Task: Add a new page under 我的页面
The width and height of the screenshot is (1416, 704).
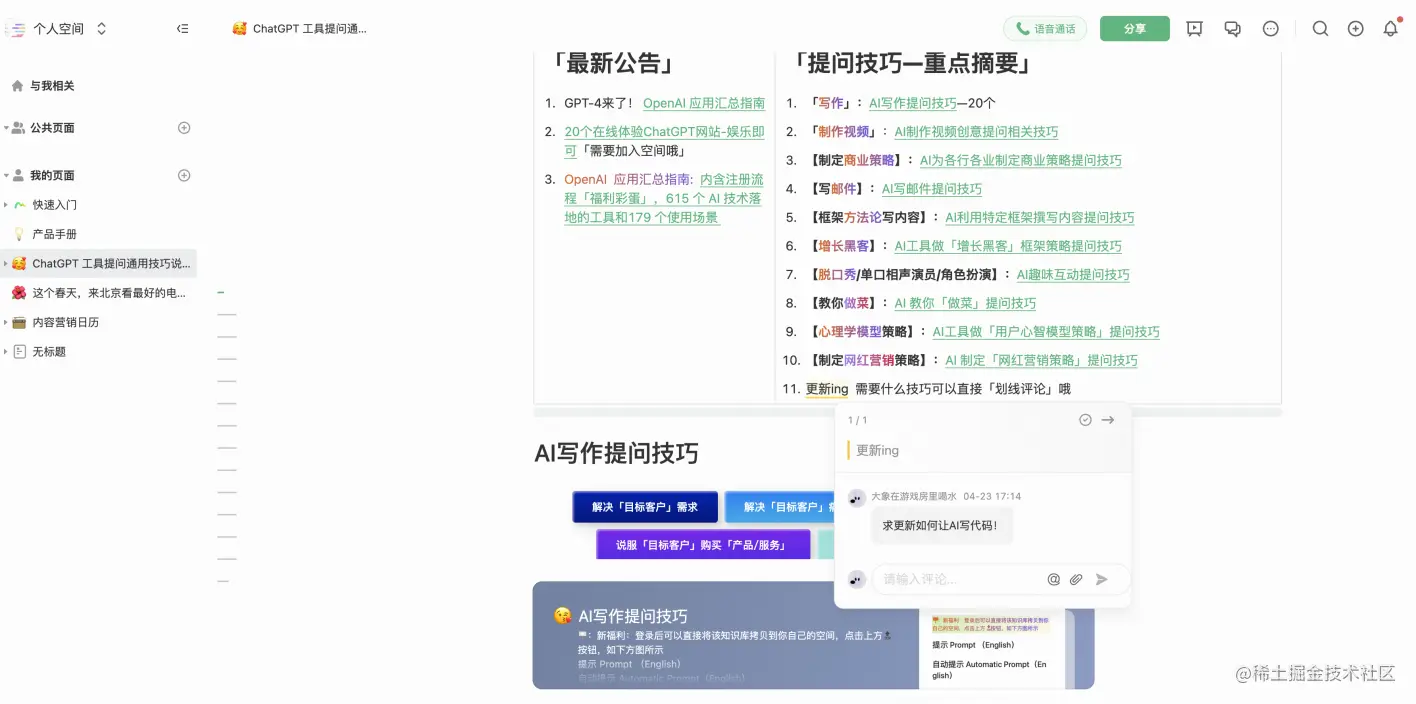Action: [184, 176]
